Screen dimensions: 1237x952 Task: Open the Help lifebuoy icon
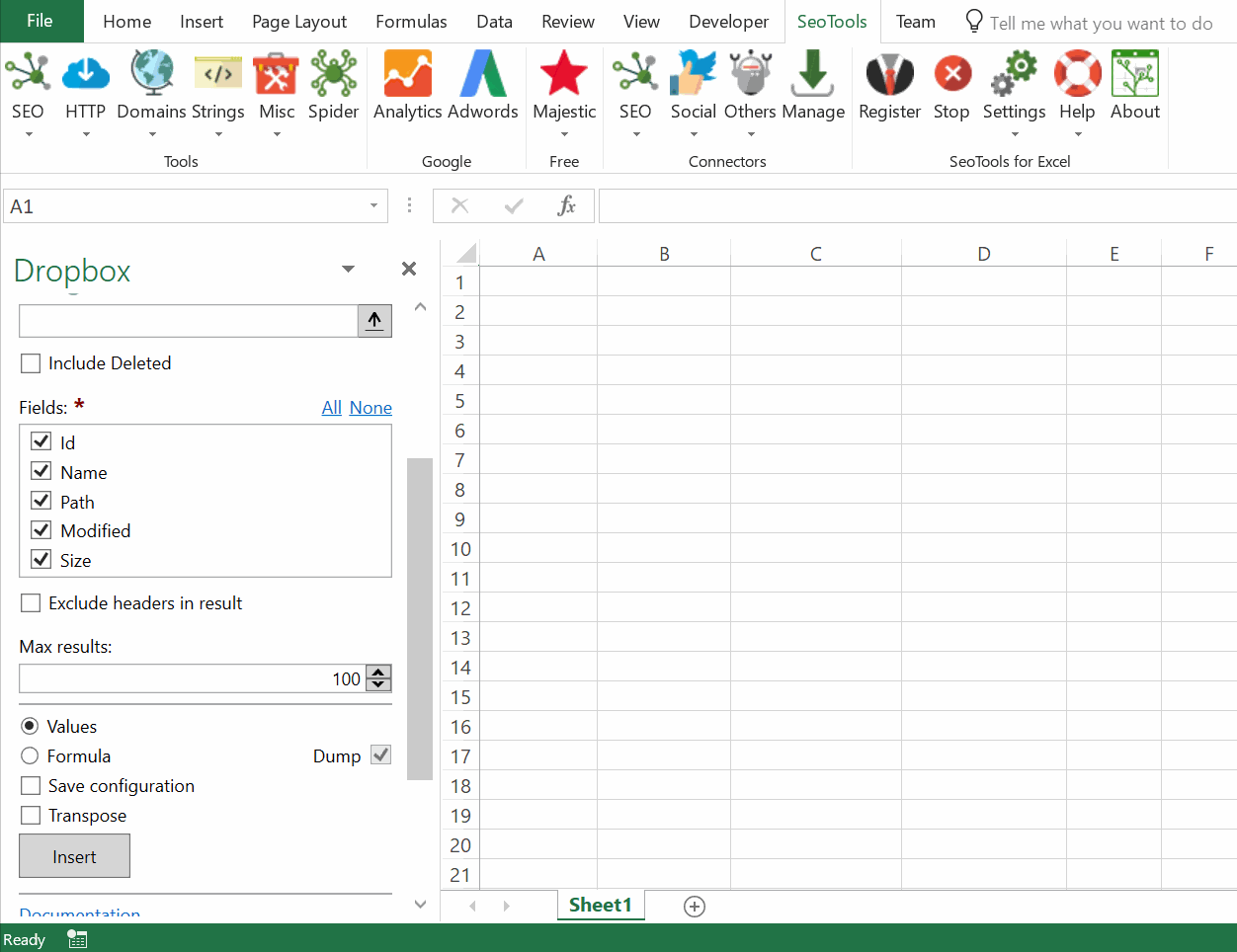[1078, 73]
